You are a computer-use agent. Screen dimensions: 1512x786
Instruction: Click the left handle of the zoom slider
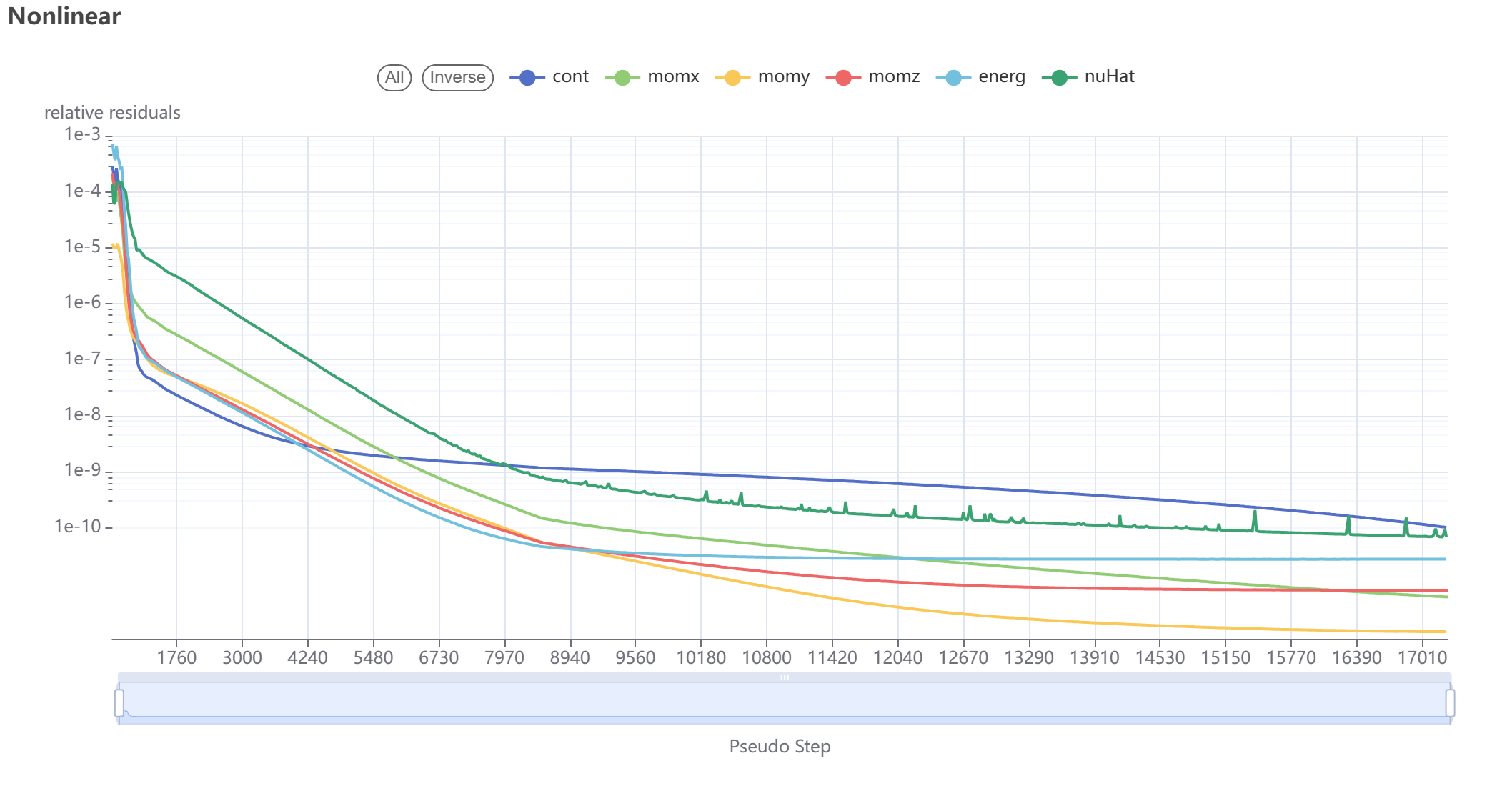pos(119,702)
